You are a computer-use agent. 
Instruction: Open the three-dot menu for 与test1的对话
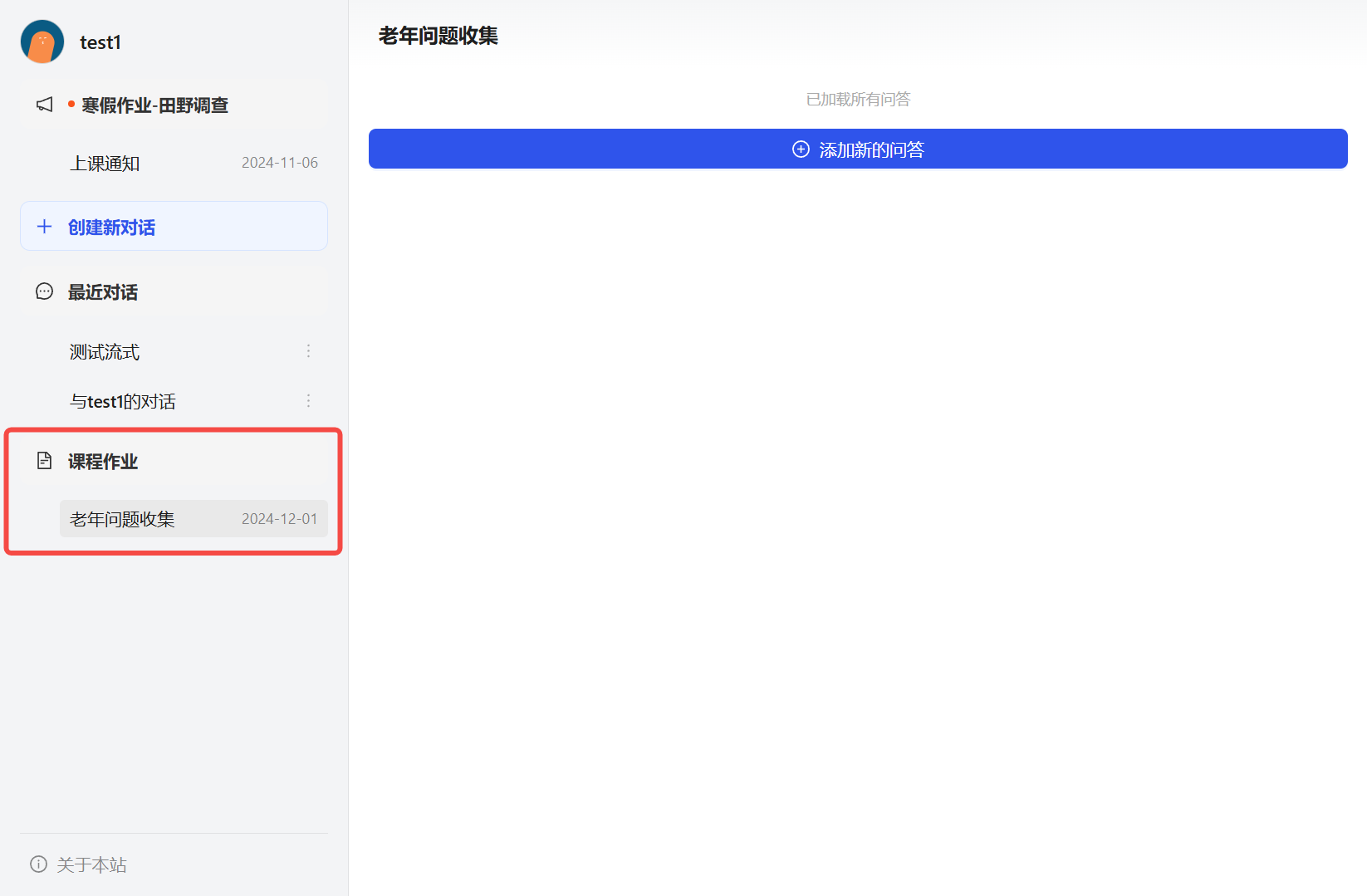[308, 401]
